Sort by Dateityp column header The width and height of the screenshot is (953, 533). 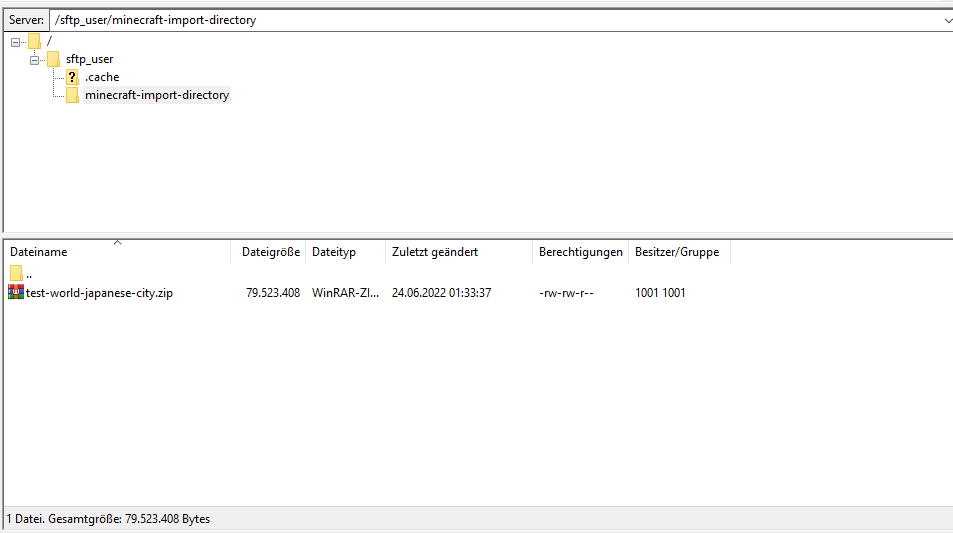point(333,252)
